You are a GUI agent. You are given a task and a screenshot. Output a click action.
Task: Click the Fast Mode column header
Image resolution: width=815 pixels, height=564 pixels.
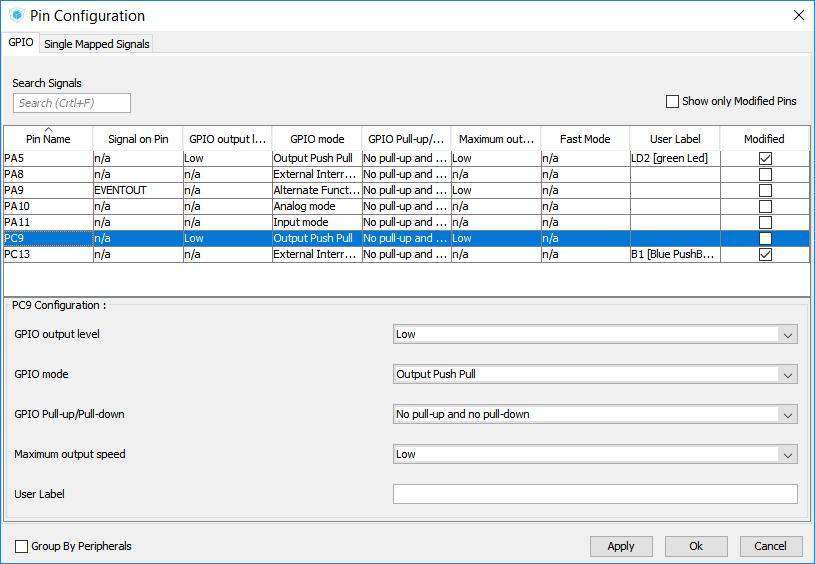click(585, 139)
